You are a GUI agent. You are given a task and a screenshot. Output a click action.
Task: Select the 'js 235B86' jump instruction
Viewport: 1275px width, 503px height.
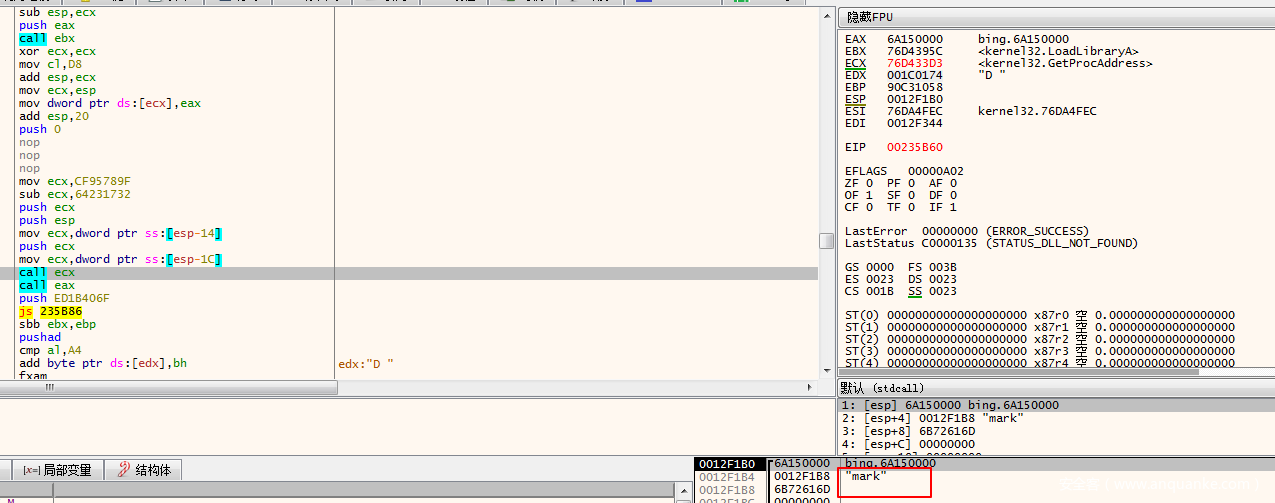point(50,312)
